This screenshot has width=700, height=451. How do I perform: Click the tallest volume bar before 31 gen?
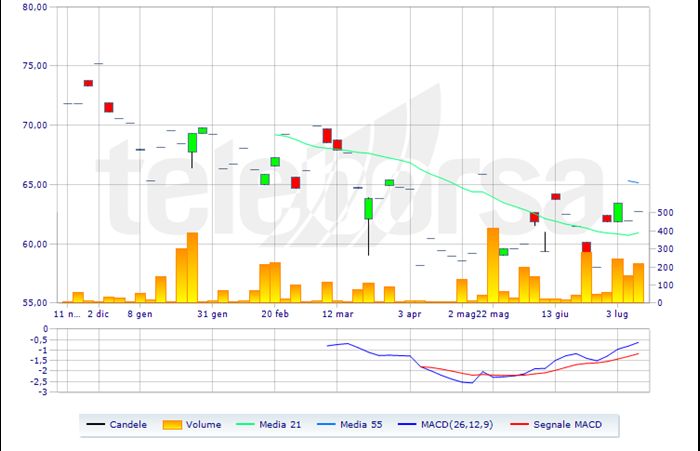tap(192, 267)
